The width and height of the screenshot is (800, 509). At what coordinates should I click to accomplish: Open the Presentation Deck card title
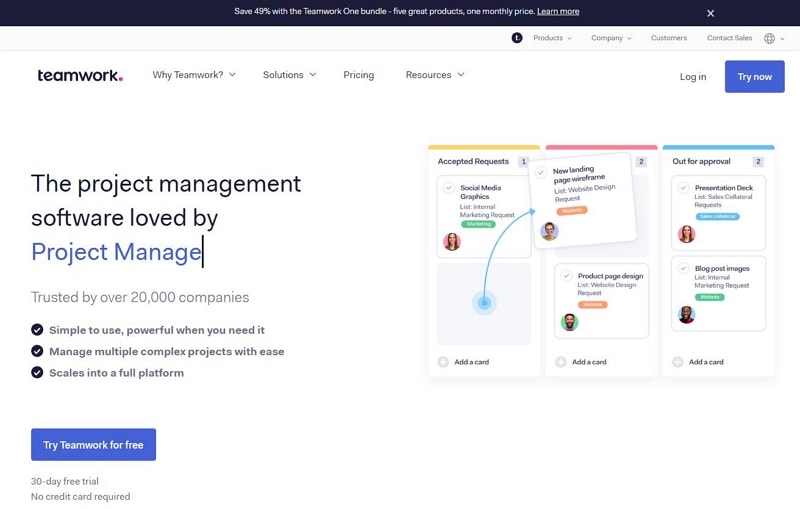723,188
